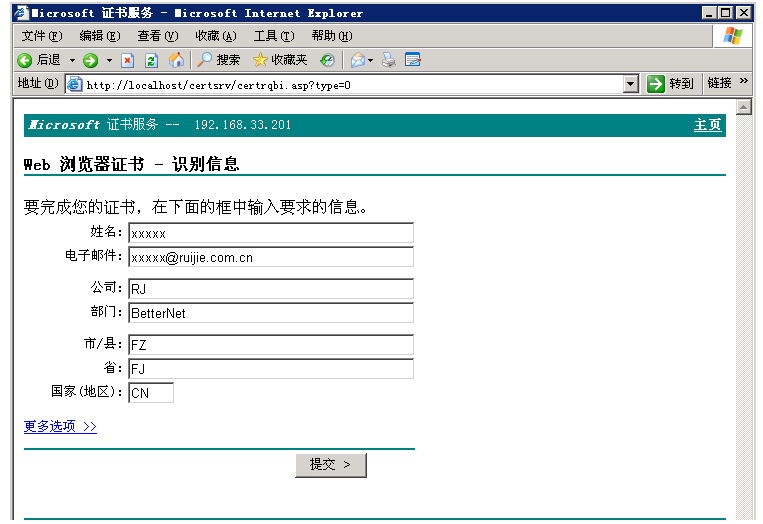This screenshot has height=524, width=763.
Task: Open the 更多选项 more options link
Action: point(60,426)
